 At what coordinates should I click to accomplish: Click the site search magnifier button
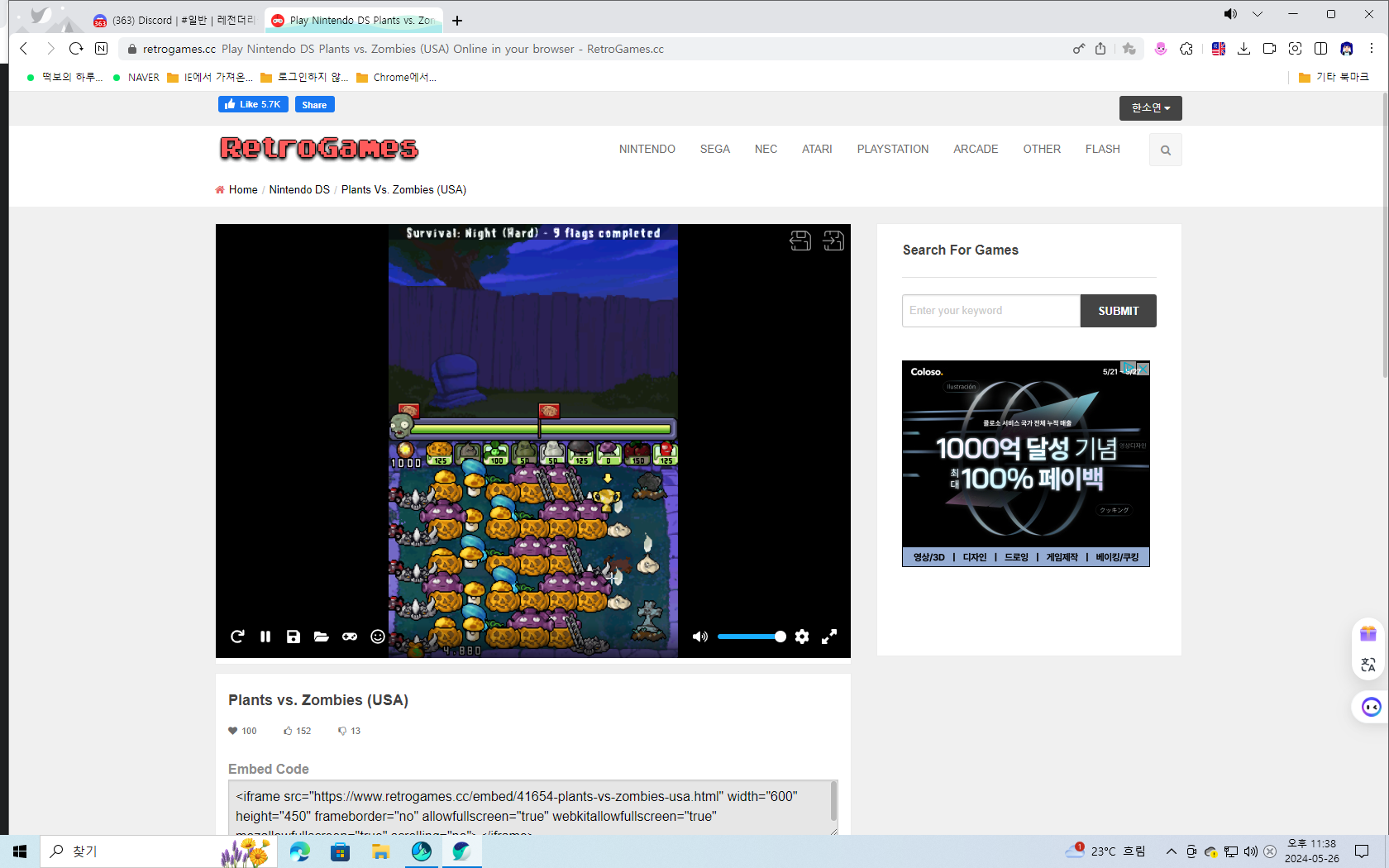[x=1166, y=150]
